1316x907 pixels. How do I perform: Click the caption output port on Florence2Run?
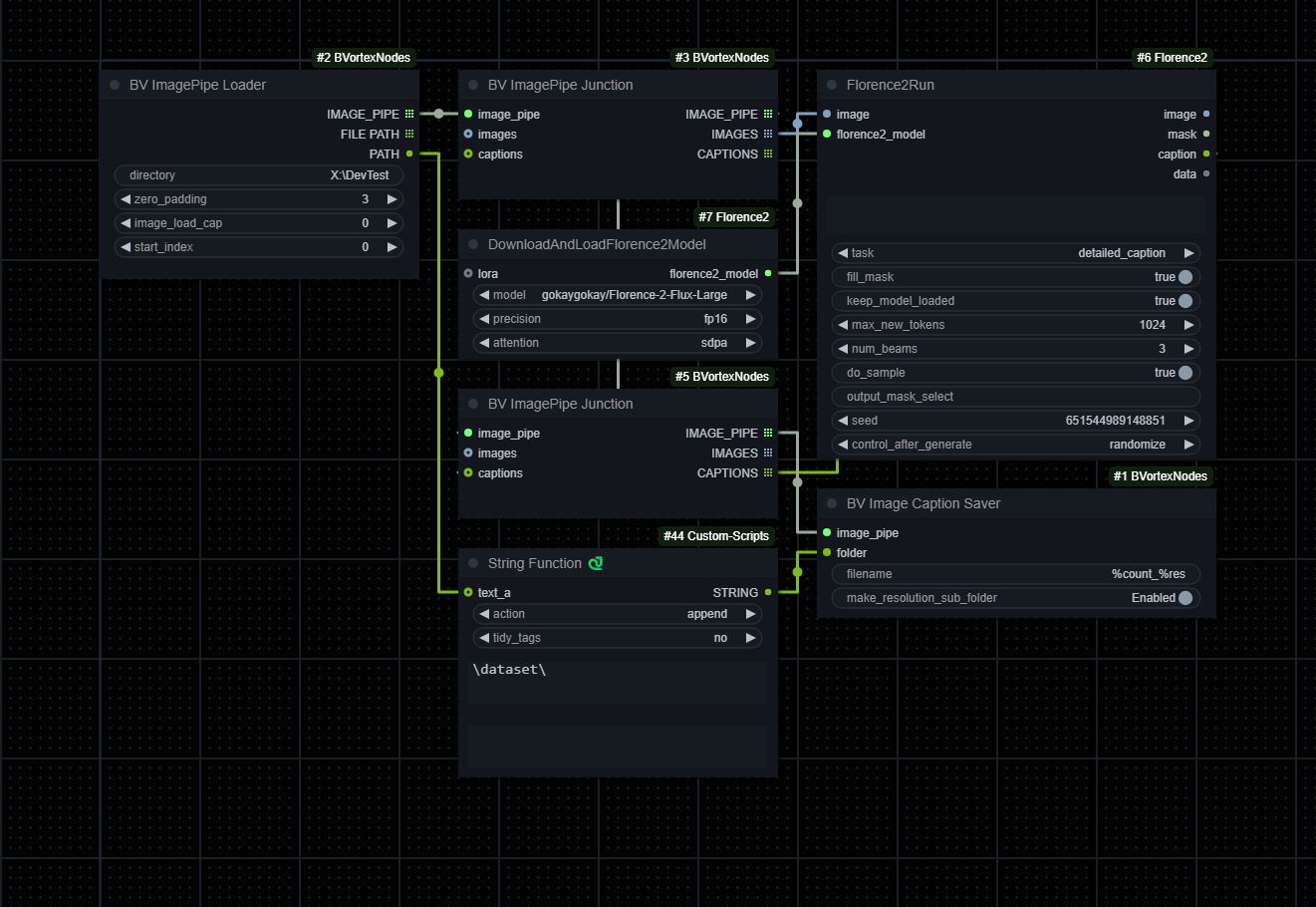[1206, 154]
